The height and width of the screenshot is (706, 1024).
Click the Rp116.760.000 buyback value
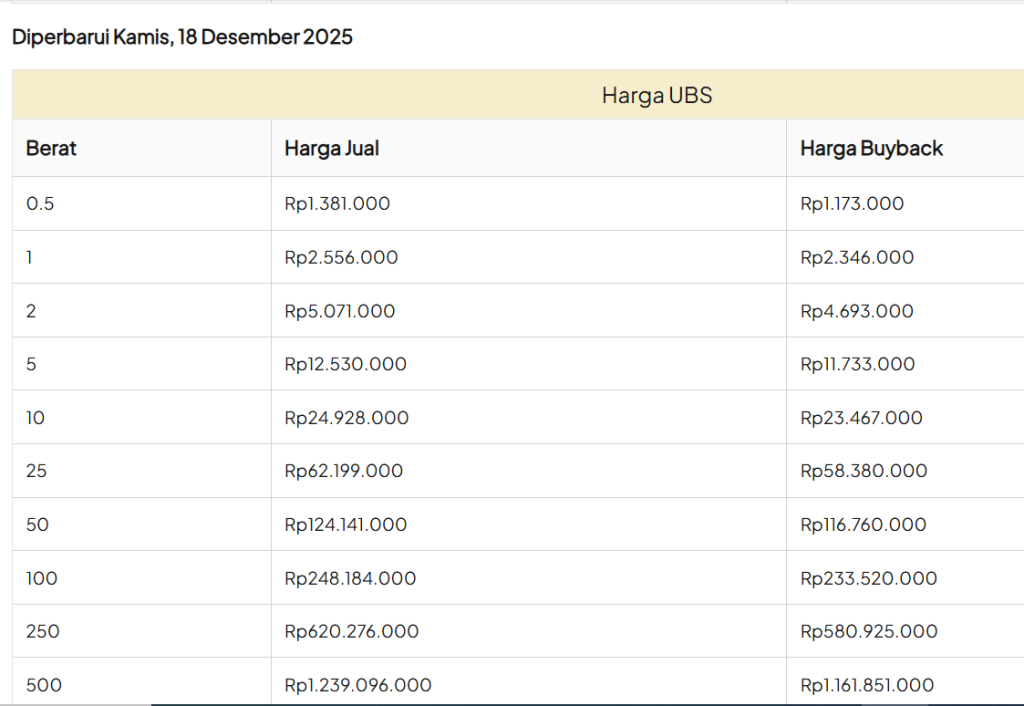[x=863, y=525]
